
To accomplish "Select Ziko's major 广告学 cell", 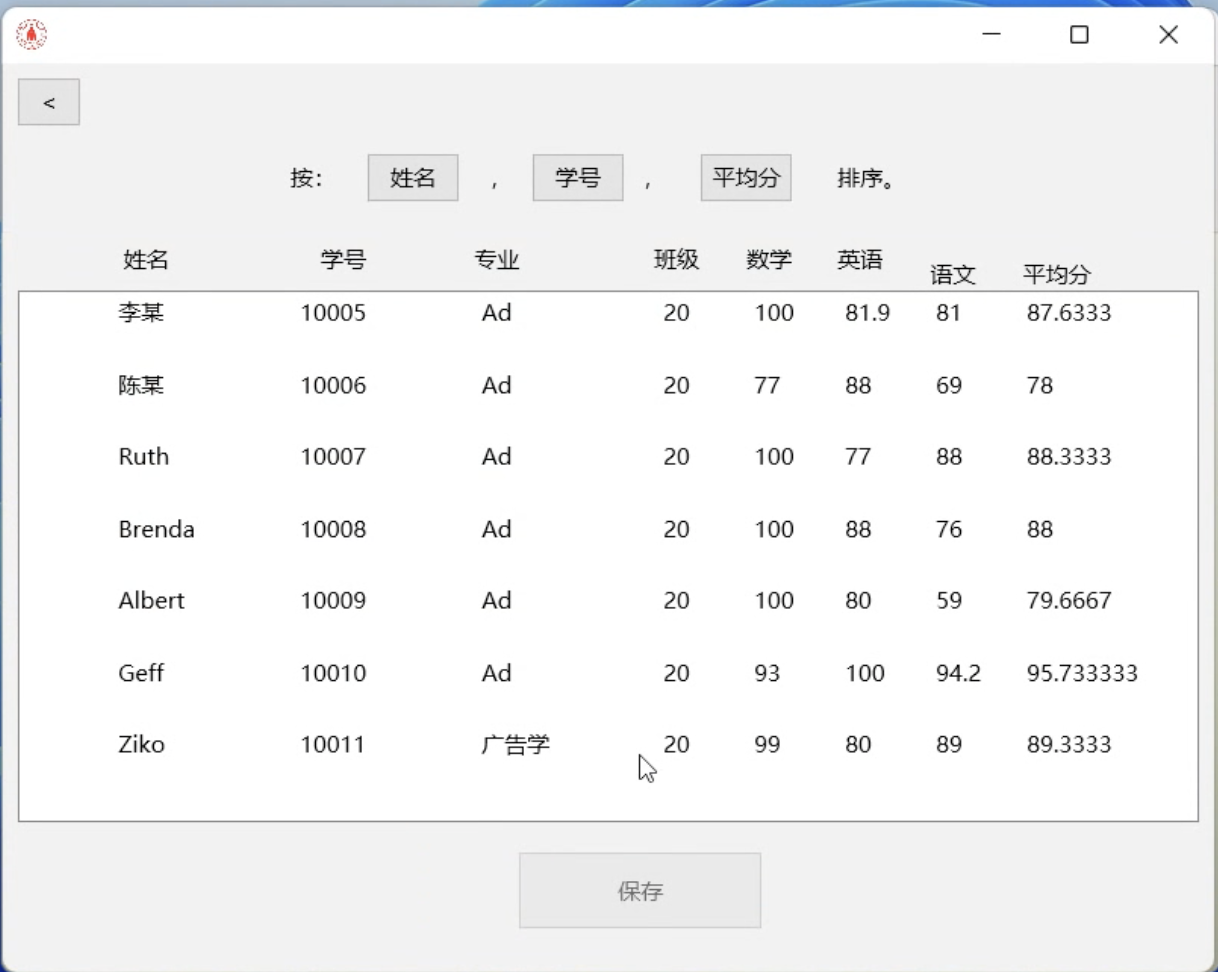I will pyautogui.click(x=516, y=745).
